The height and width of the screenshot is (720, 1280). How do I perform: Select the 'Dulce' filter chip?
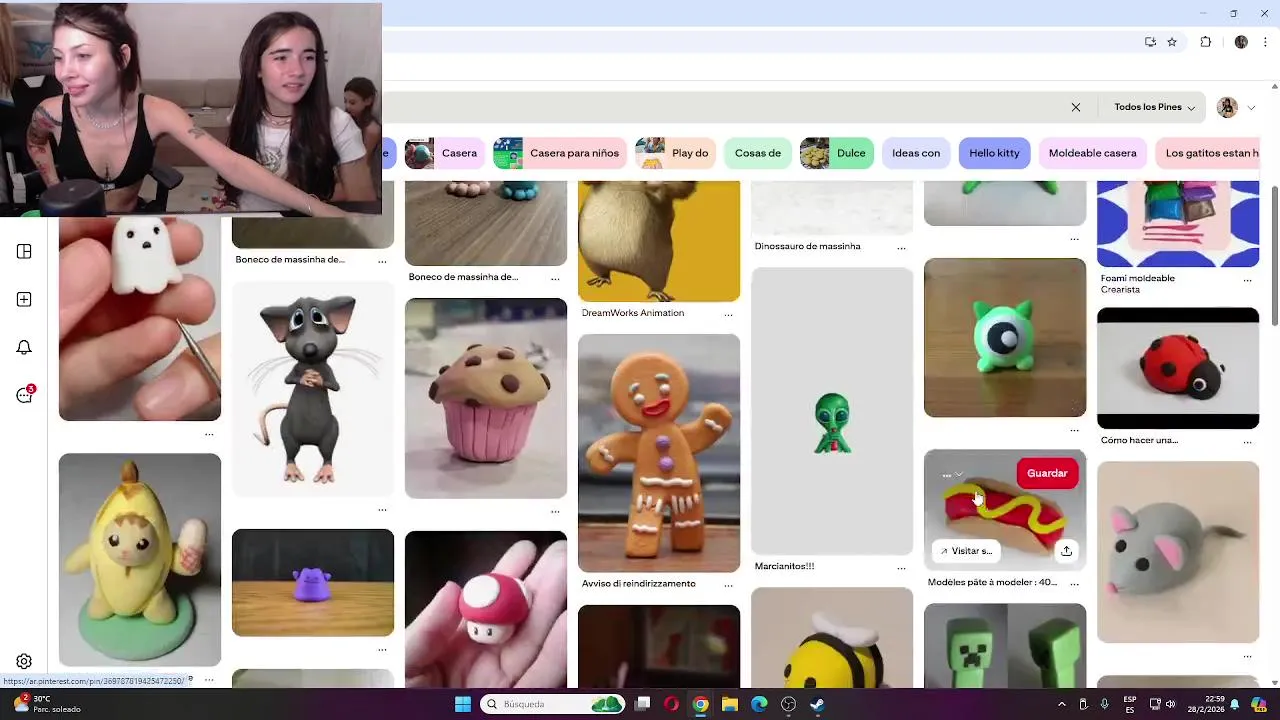837,153
